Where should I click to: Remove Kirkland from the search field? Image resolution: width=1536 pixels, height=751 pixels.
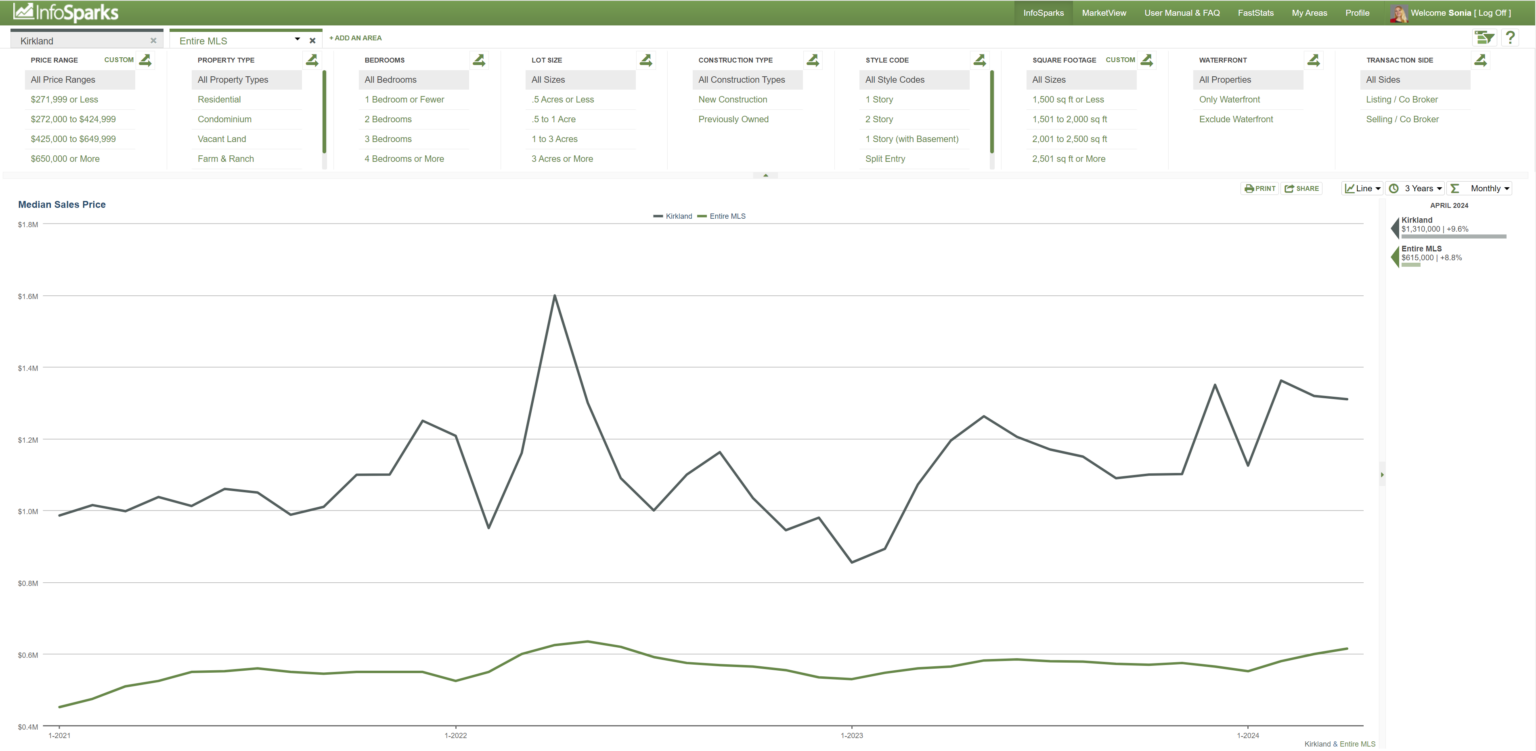(x=153, y=40)
